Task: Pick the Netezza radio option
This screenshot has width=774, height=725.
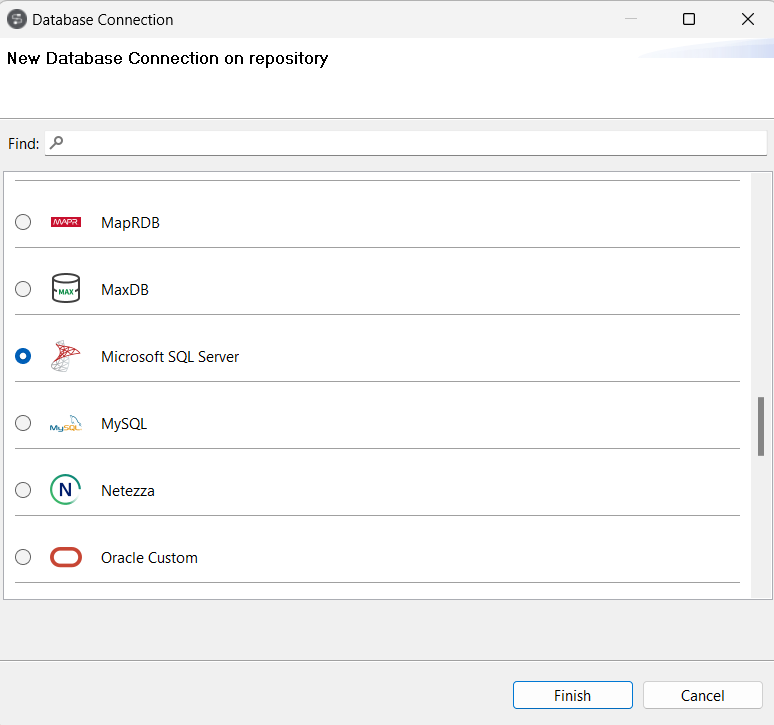Action: point(23,490)
